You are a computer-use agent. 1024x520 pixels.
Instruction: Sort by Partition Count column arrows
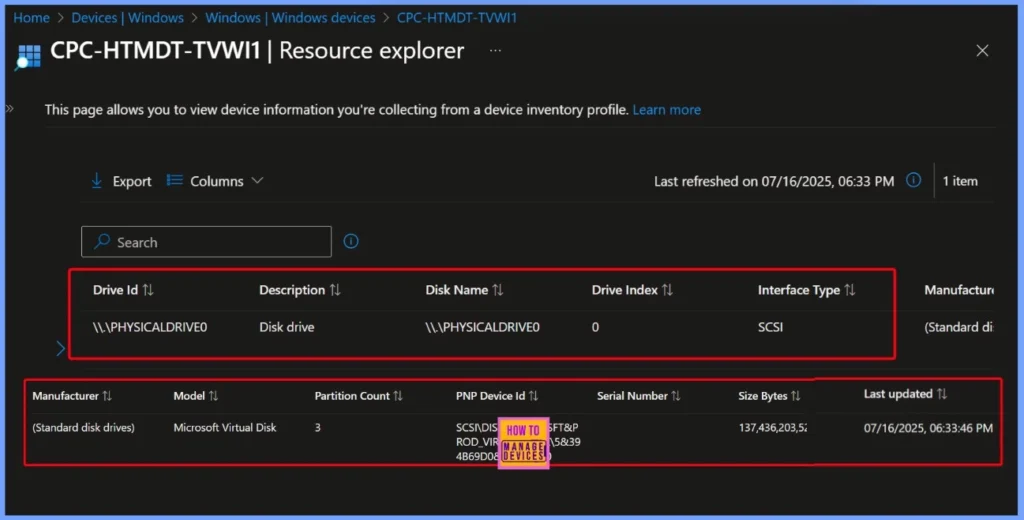(x=398, y=396)
